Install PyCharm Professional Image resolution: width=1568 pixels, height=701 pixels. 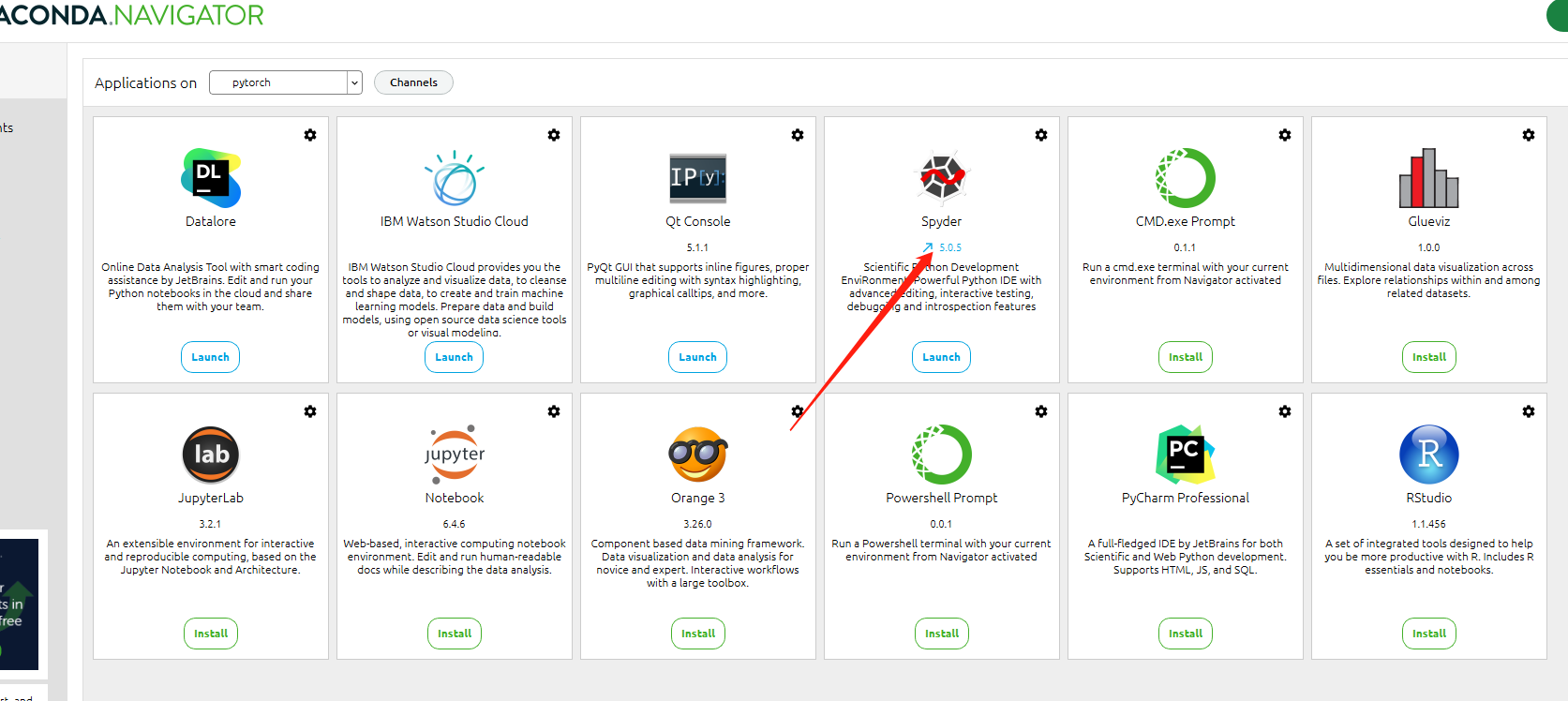[1186, 634]
